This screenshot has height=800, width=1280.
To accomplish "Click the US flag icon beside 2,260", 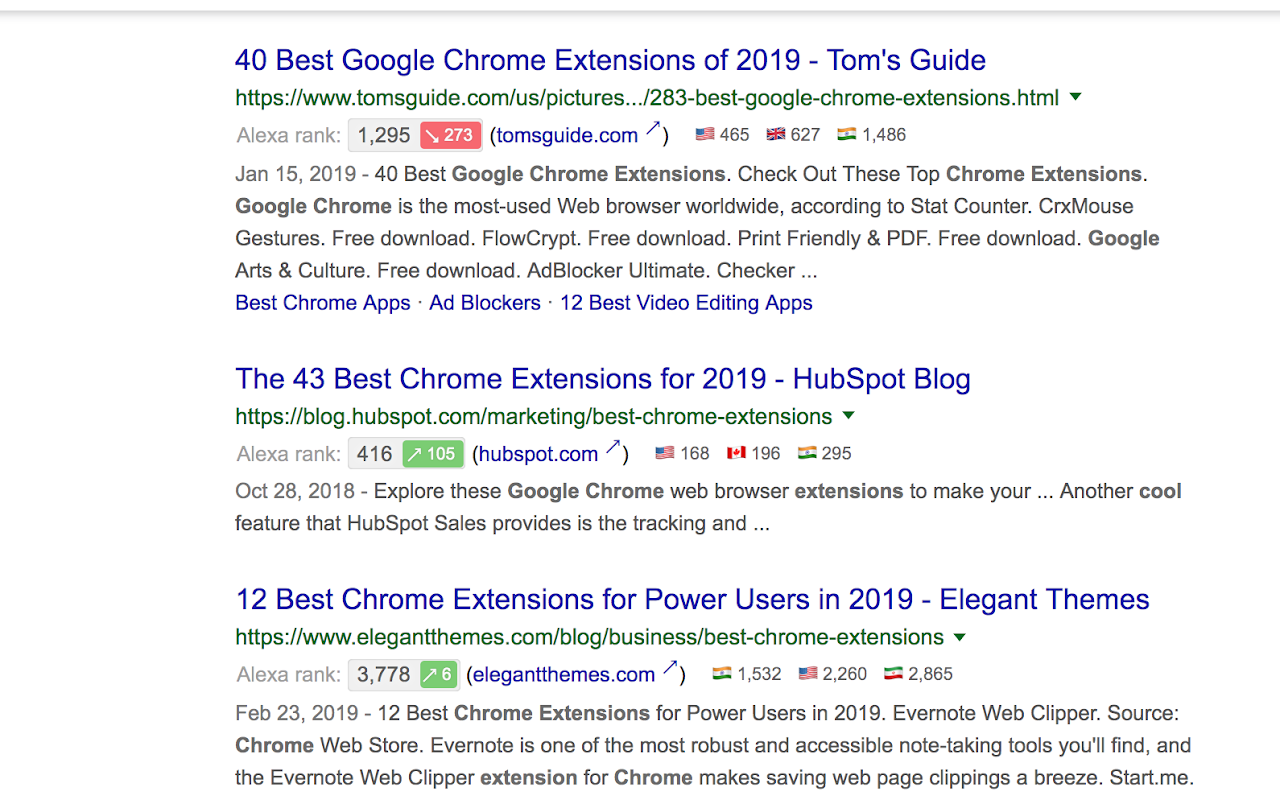I will point(808,674).
